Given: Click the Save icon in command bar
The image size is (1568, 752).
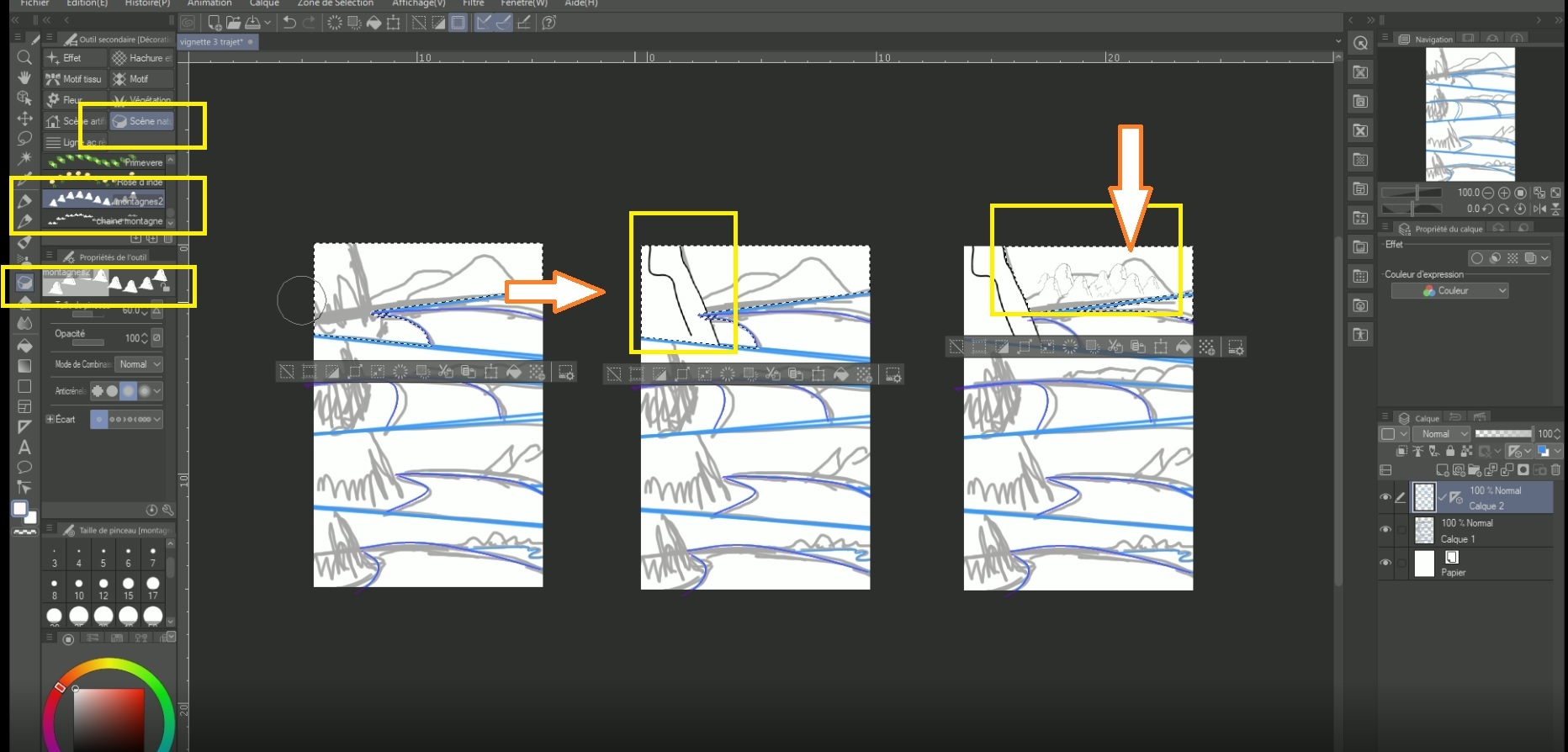Looking at the screenshot, I should point(252,23).
